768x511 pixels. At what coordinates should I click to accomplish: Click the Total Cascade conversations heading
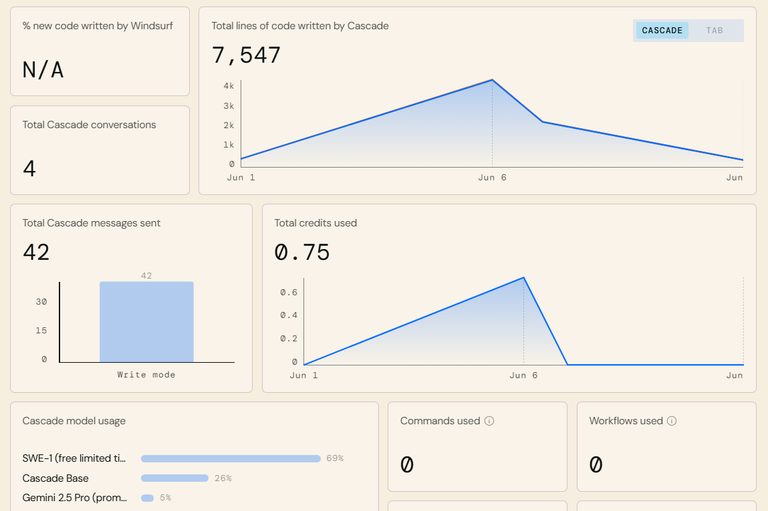pyautogui.click(x=89, y=124)
